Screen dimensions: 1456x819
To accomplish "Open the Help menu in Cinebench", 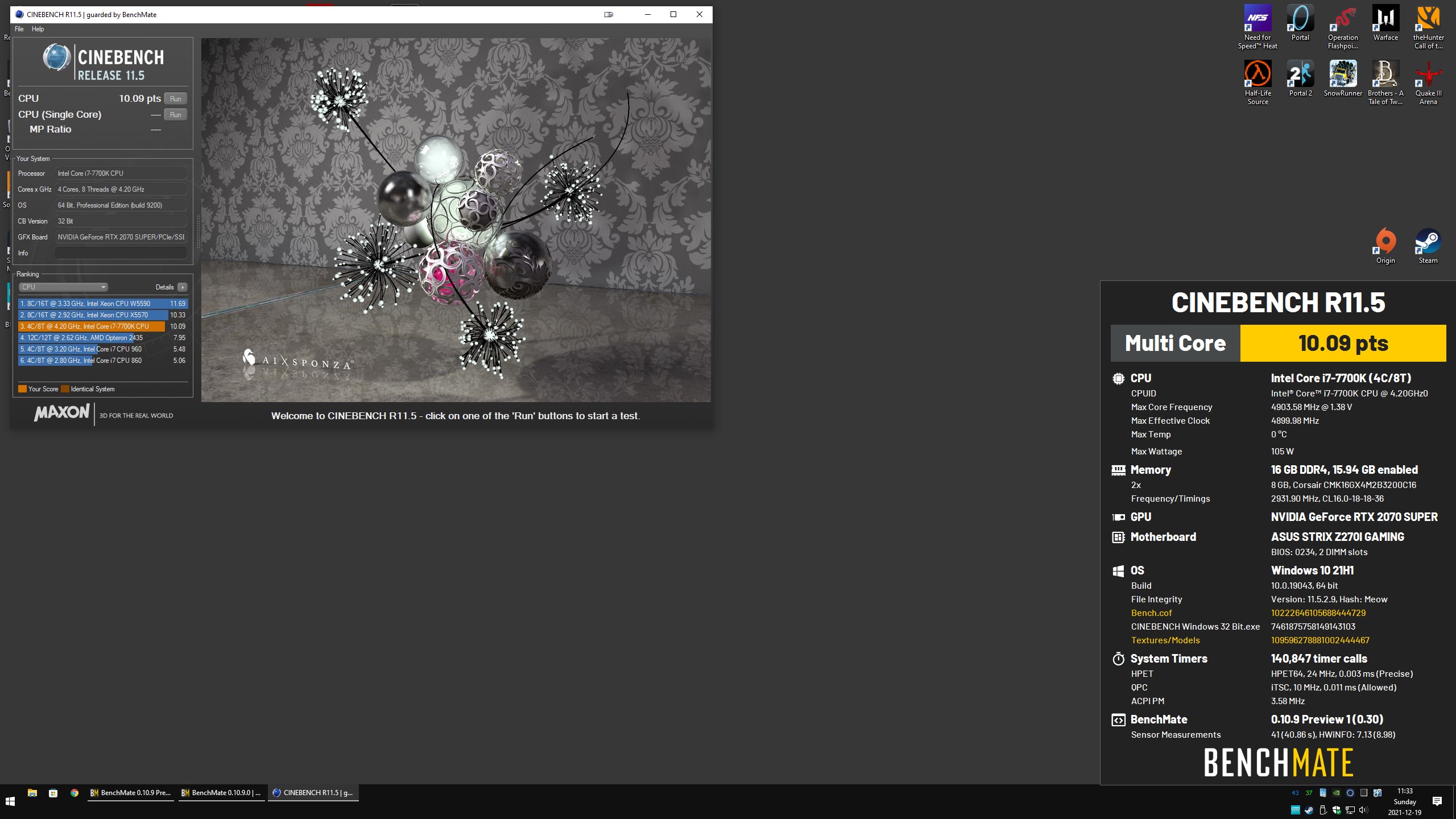I will tap(38, 29).
